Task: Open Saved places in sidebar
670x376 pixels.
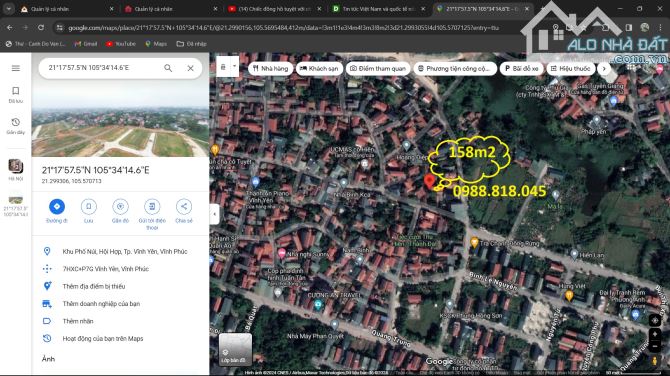Action: click(x=16, y=94)
